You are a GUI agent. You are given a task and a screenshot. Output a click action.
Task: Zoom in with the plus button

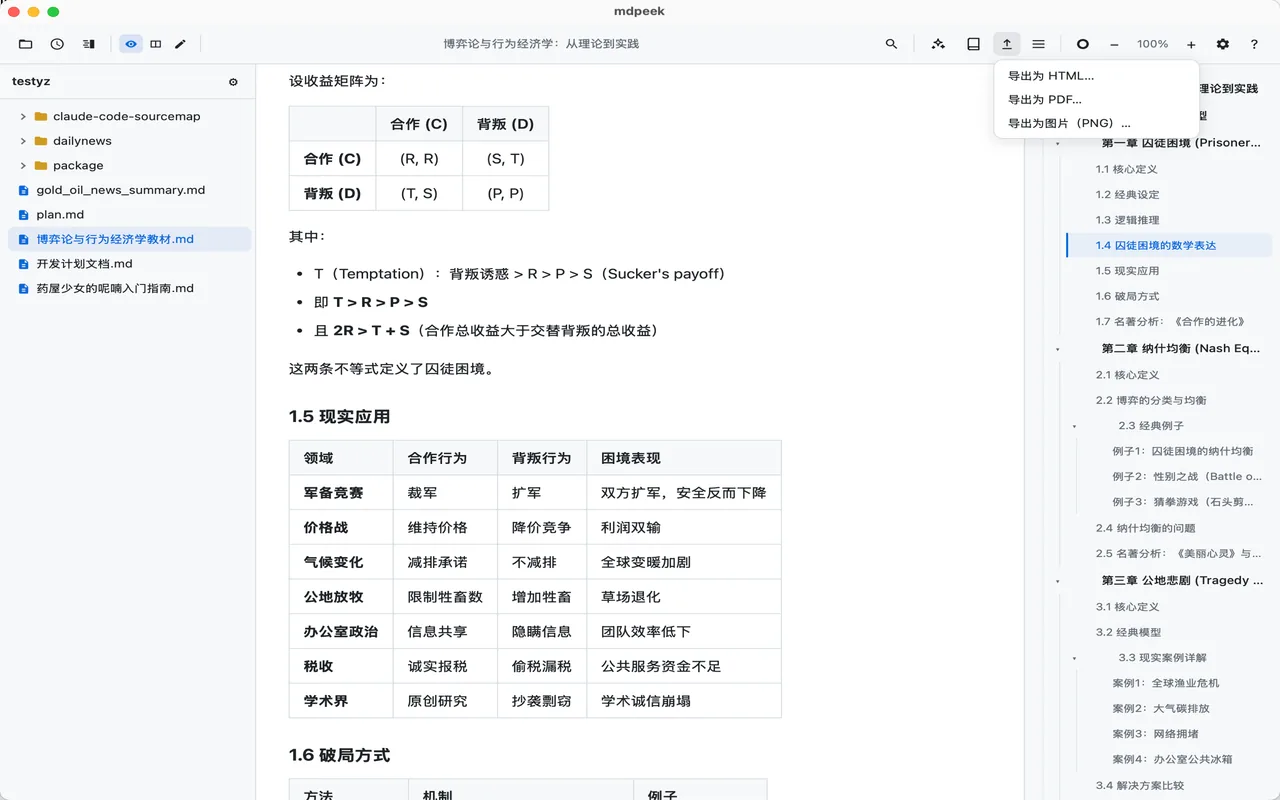(1191, 44)
